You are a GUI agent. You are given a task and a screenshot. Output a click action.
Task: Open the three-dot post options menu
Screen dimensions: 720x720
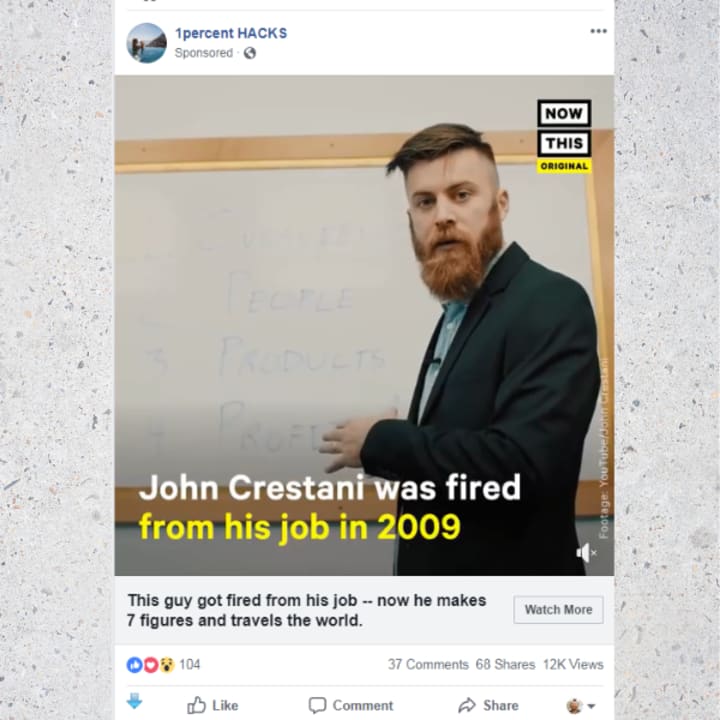tap(598, 31)
